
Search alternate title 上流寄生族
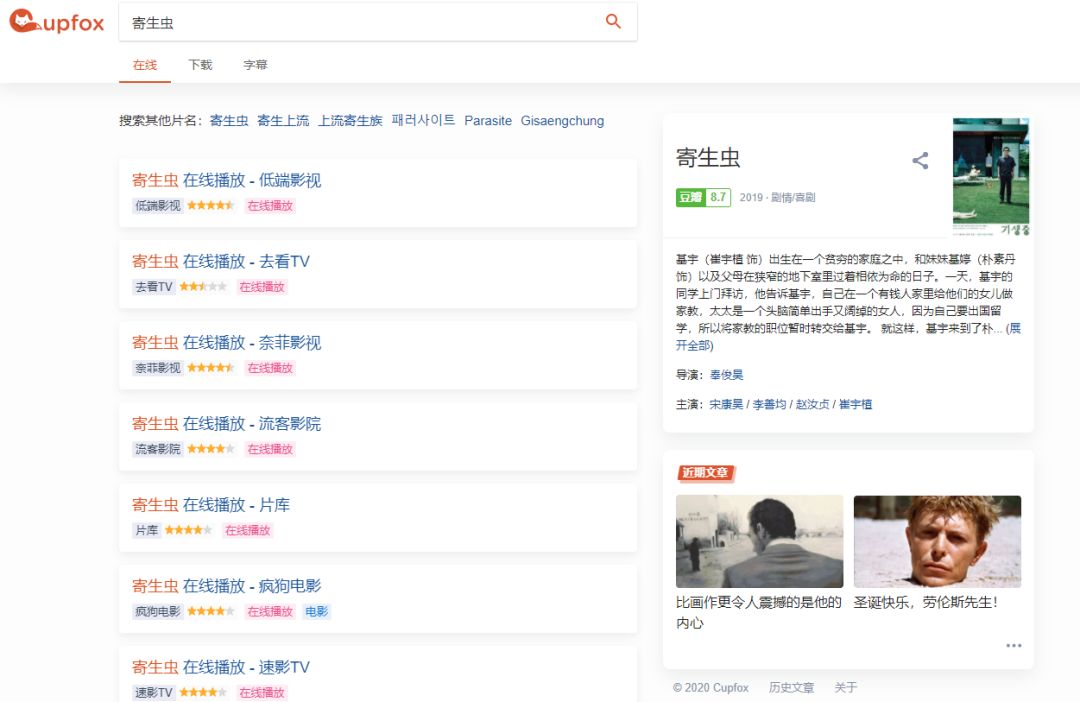[350, 121]
